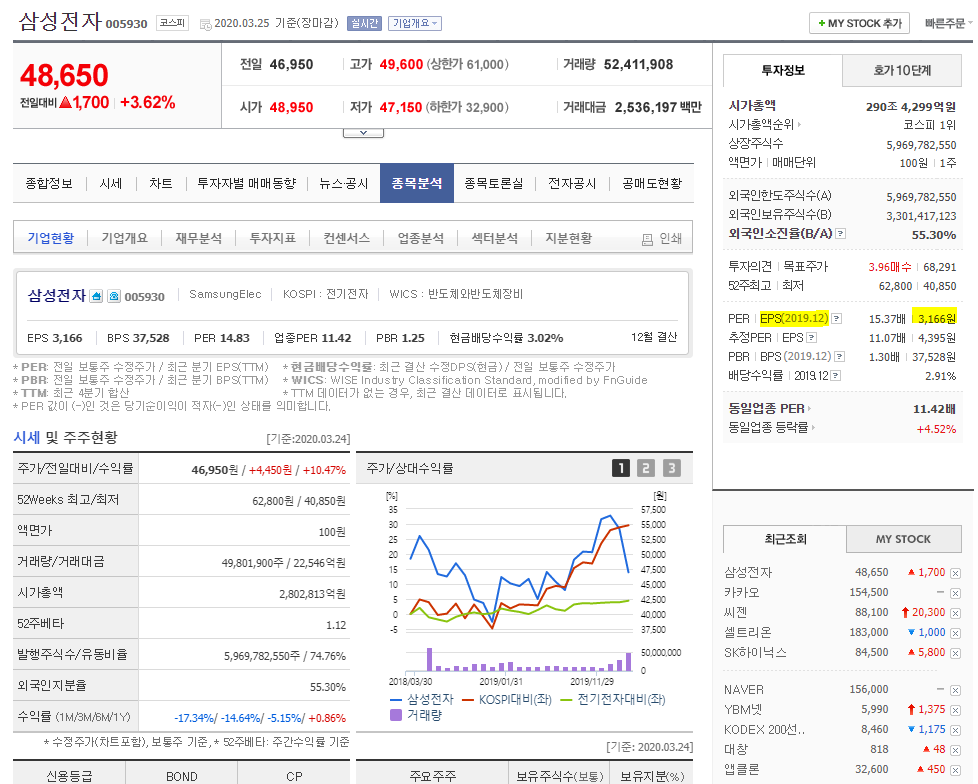Open 카카오 in recent list
The image size is (978, 784).
tap(742, 593)
